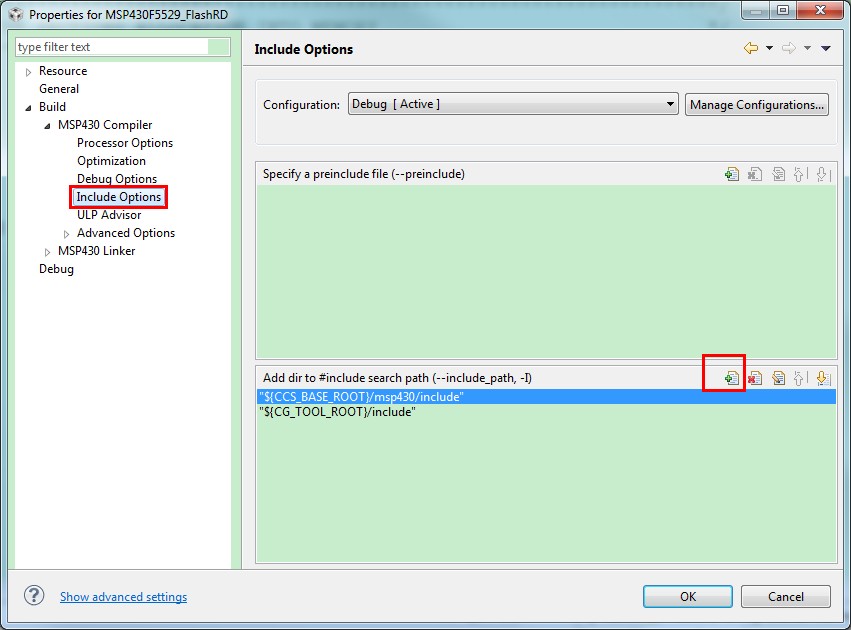Edit selected include search path
This screenshot has height=630, width=851.
coord(778,378)
